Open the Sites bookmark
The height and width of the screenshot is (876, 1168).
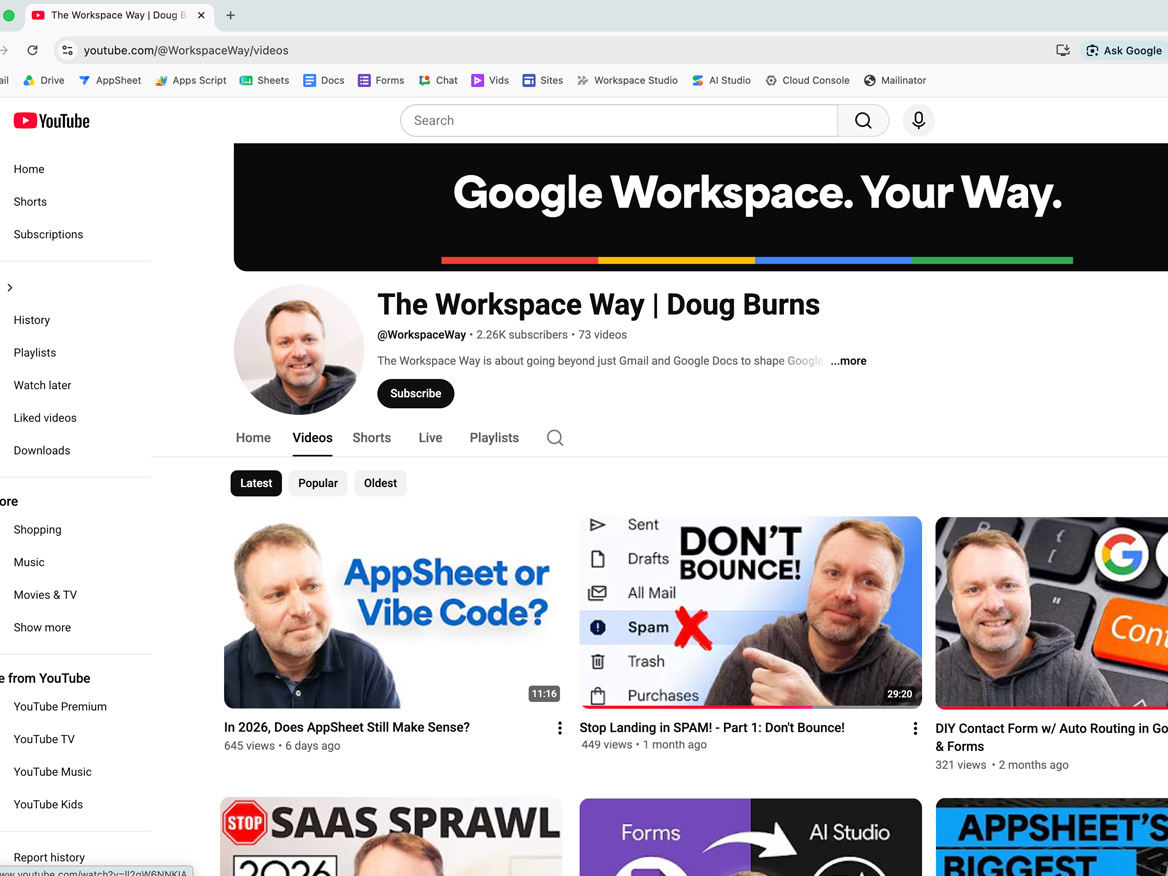[x=543, y=80]
